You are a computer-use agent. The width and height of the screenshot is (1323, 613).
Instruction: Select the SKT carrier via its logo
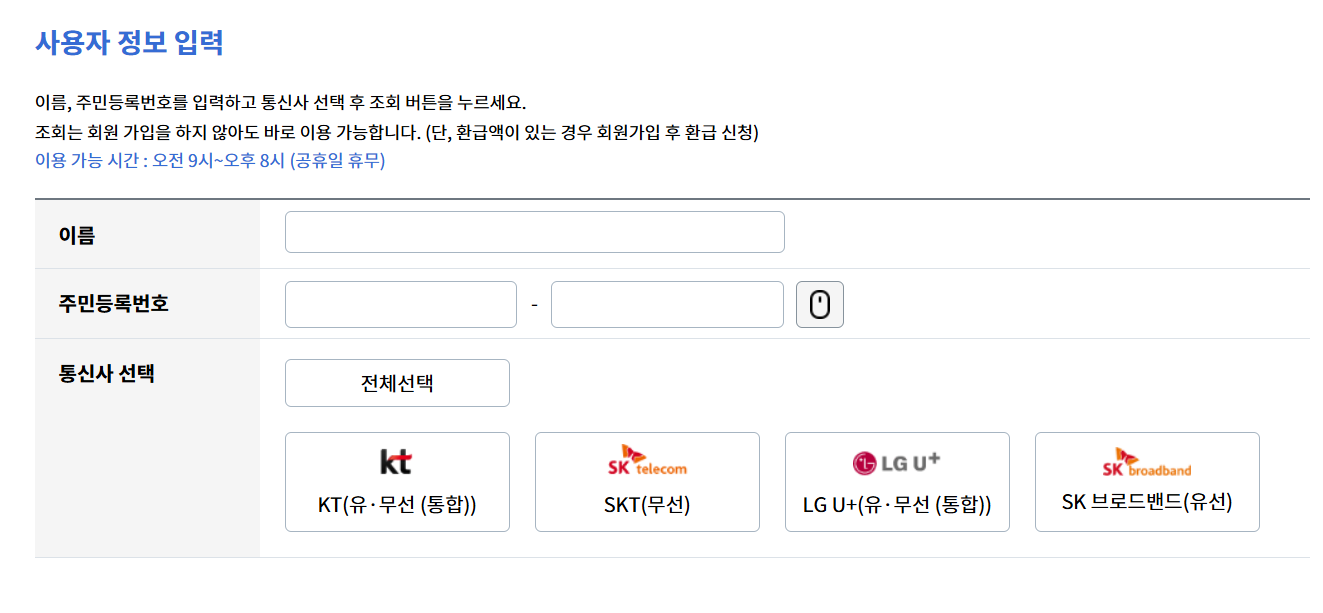(x=646, y=461)
